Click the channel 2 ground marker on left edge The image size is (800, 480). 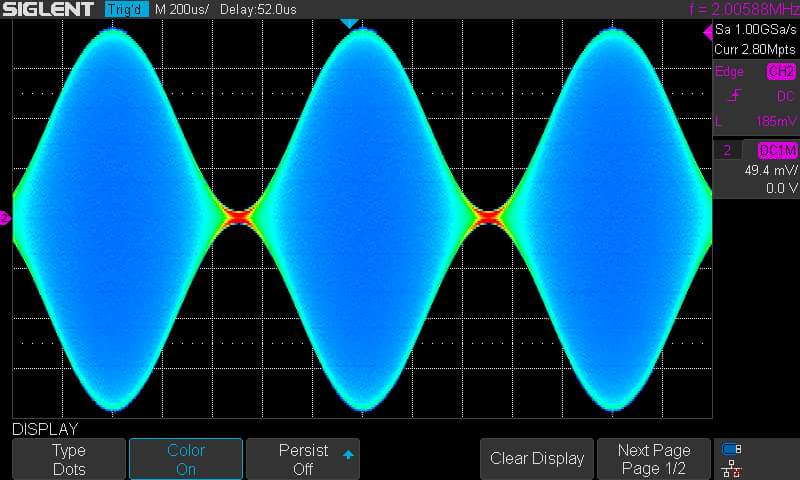click(5, 217)
